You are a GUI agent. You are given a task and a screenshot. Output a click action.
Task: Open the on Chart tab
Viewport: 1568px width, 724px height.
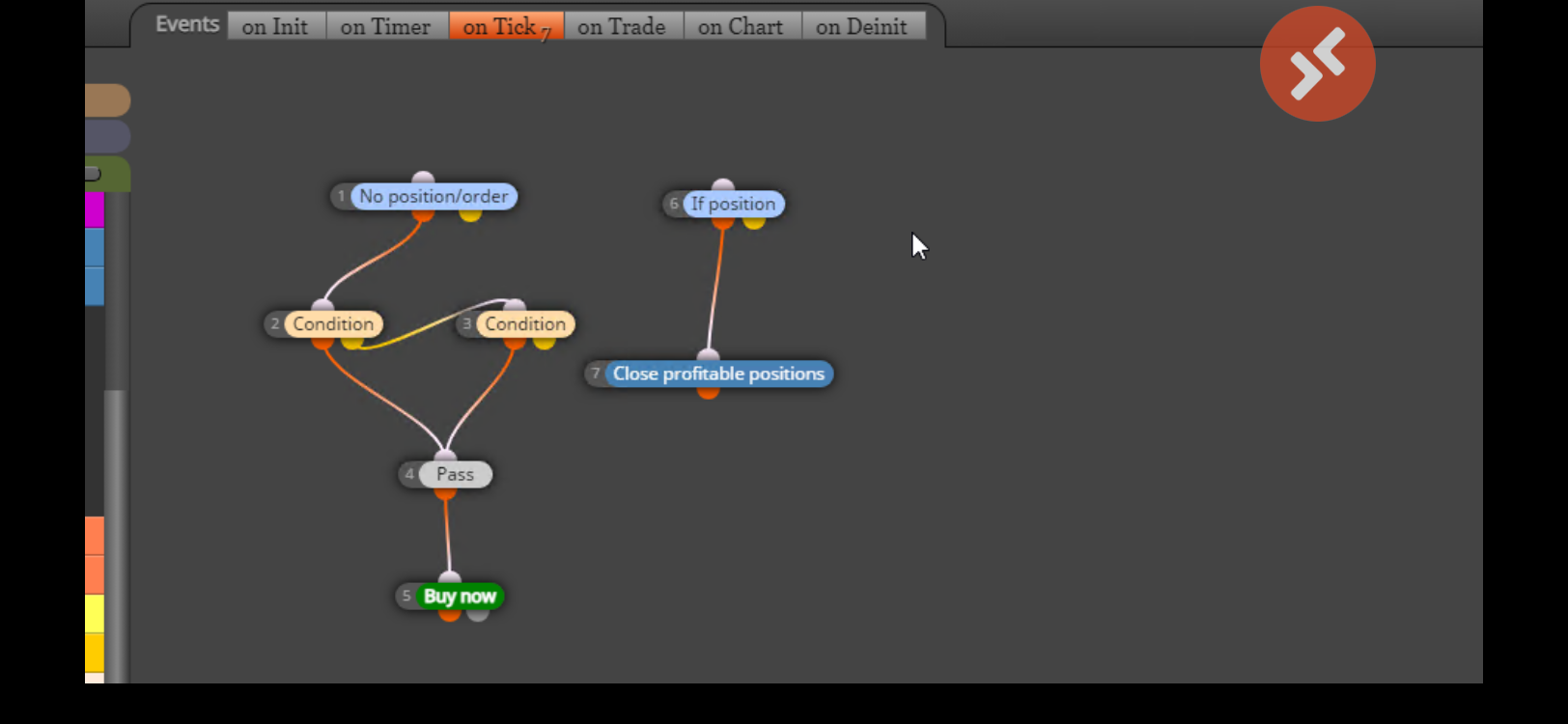click(742, 26)
